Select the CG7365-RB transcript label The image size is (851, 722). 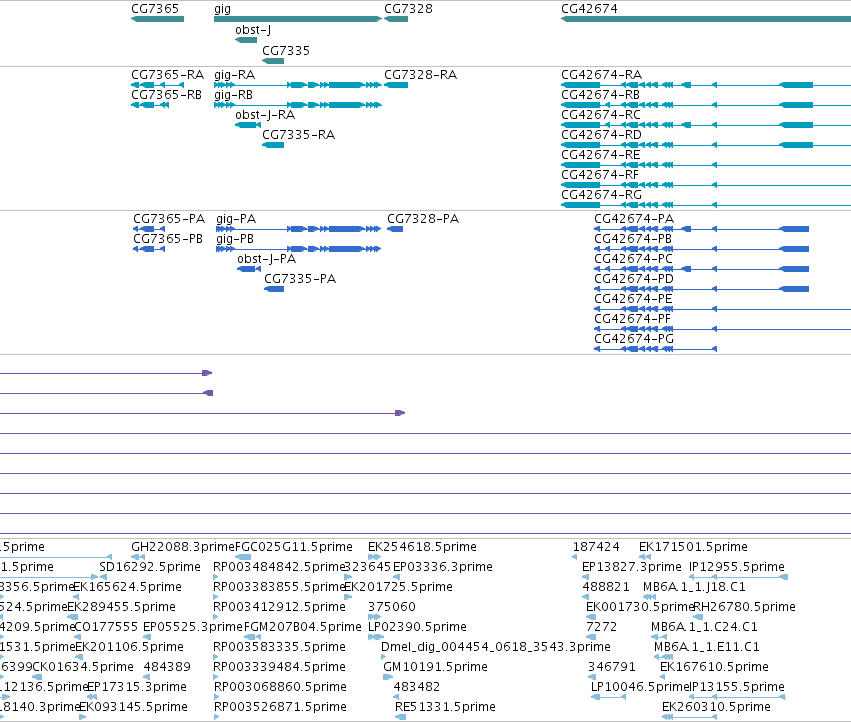coord(166,95)
